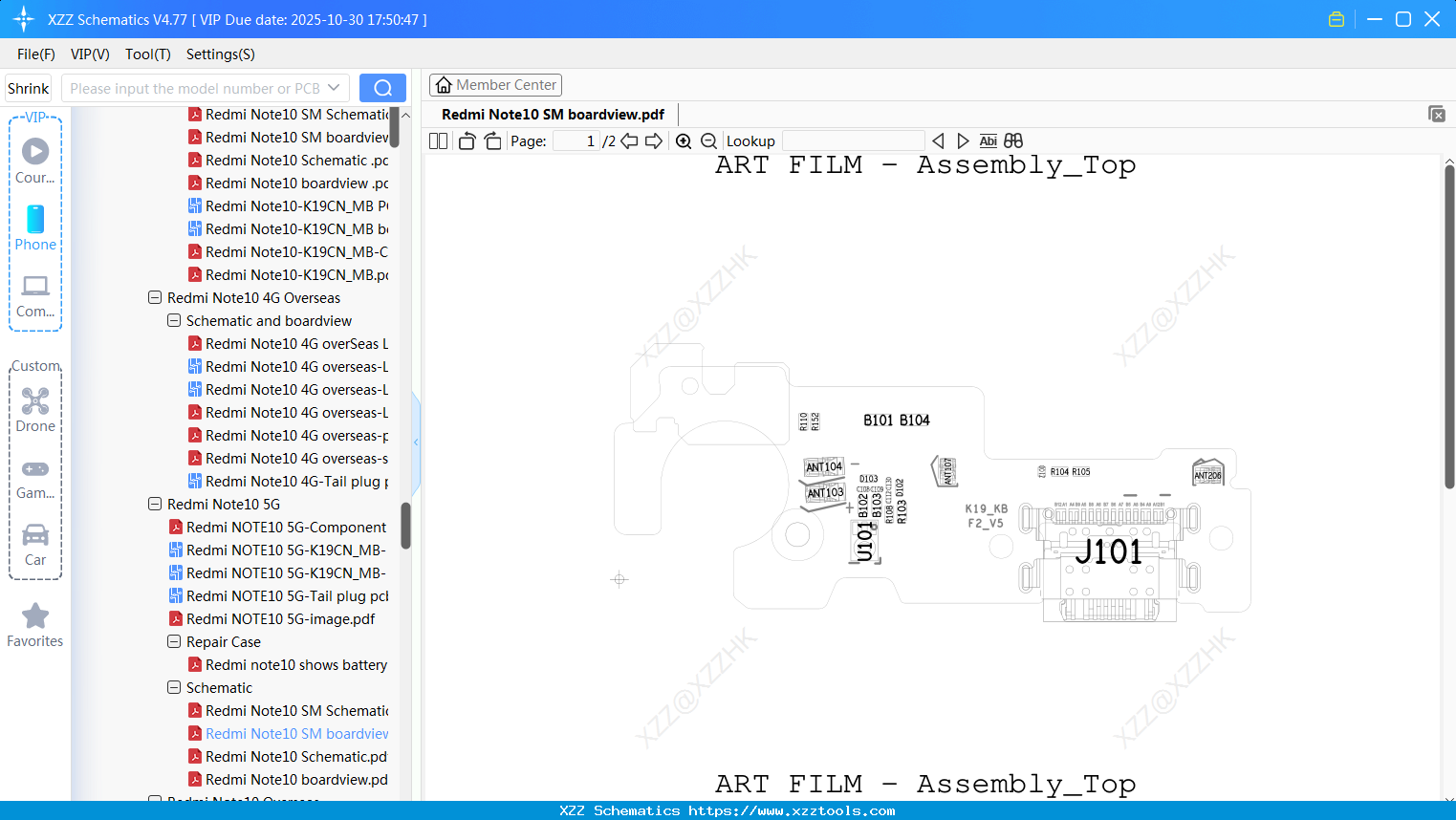Viewport: 1456px width, 820px height.
Task: Click the blue search magnifier button
Action: 382,88
